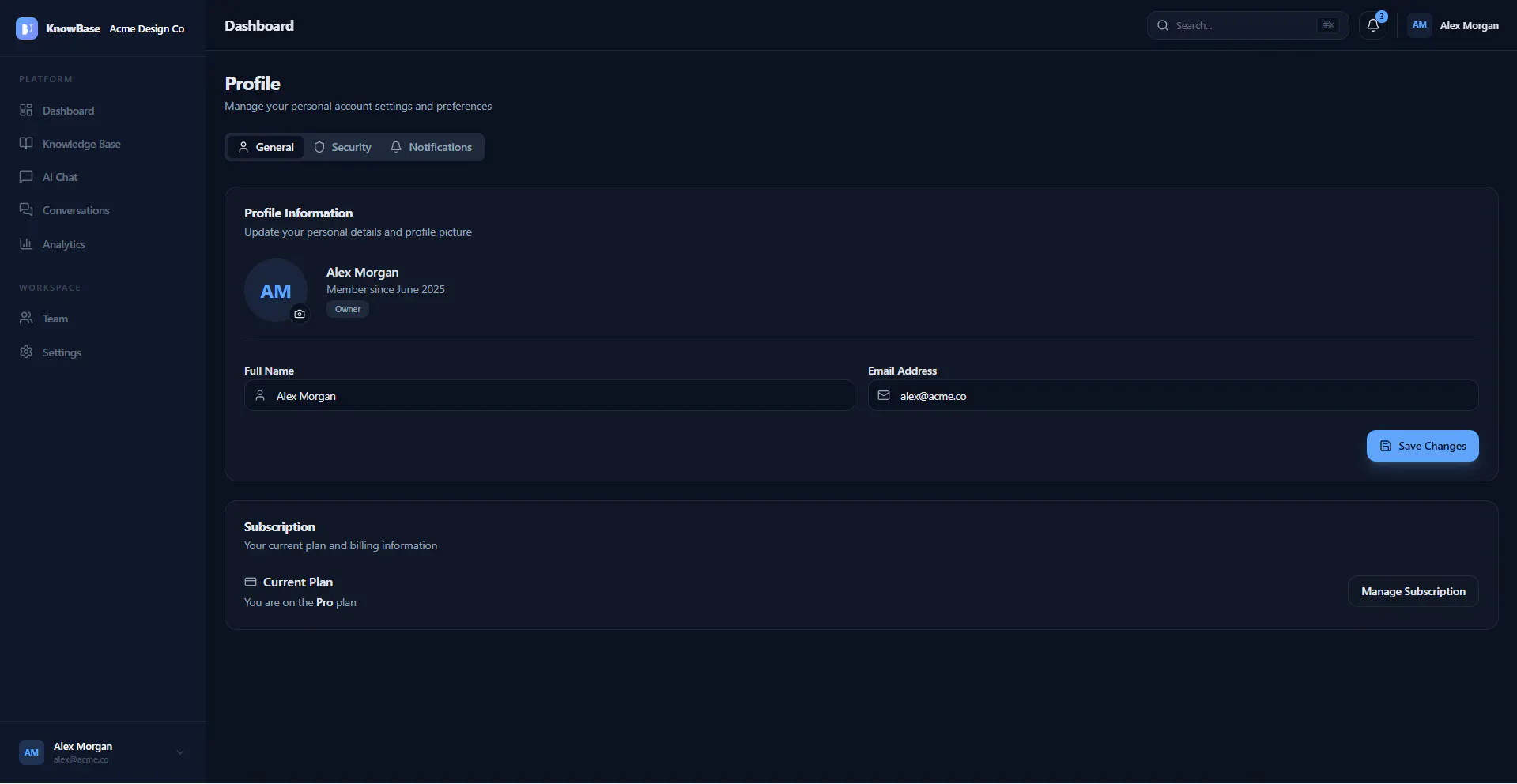The image size is (1517, 784).
Task: Switch to the Notifications tab
Action: (431, 147)
